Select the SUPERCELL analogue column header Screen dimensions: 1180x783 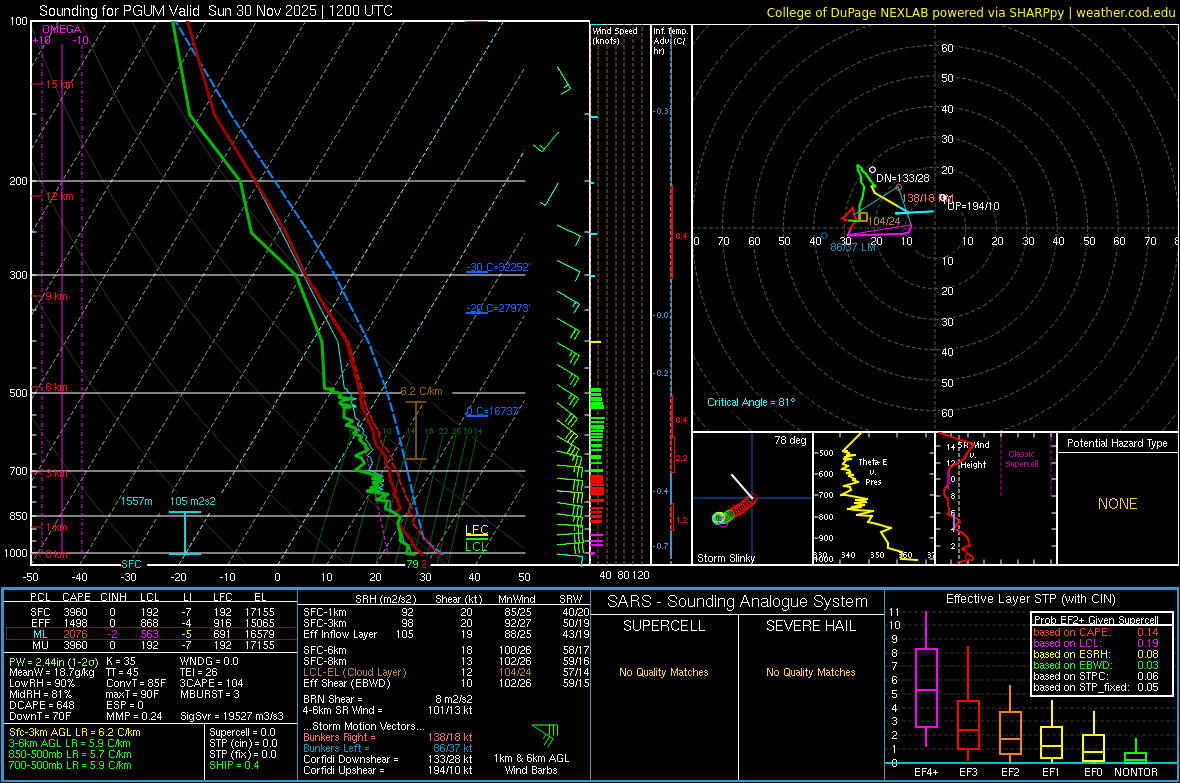click(x=664, y=626)
